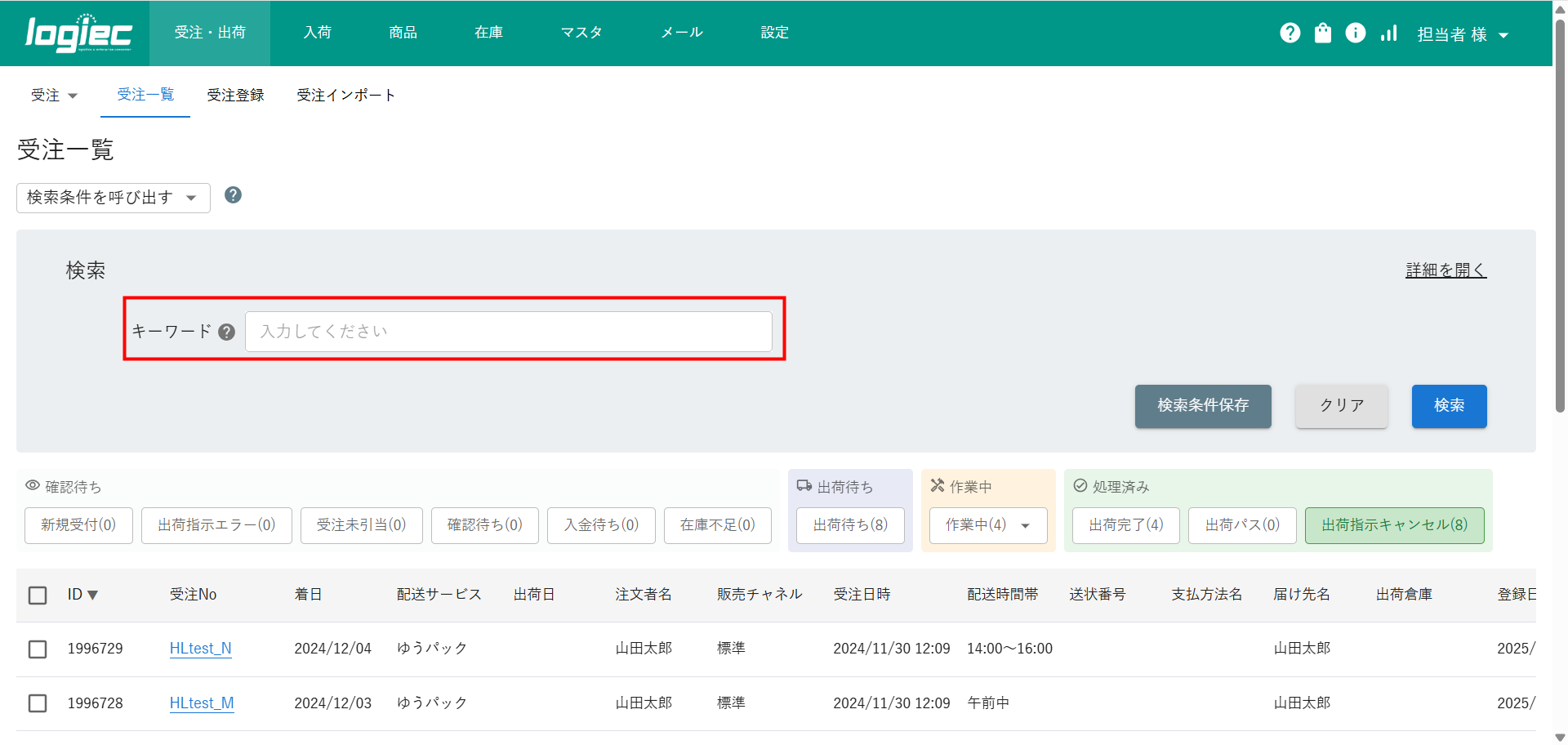The image size is (1568, 745).
Task: Open the 在庫 menu in the top navigation
Action: click(x=488, y=33)
